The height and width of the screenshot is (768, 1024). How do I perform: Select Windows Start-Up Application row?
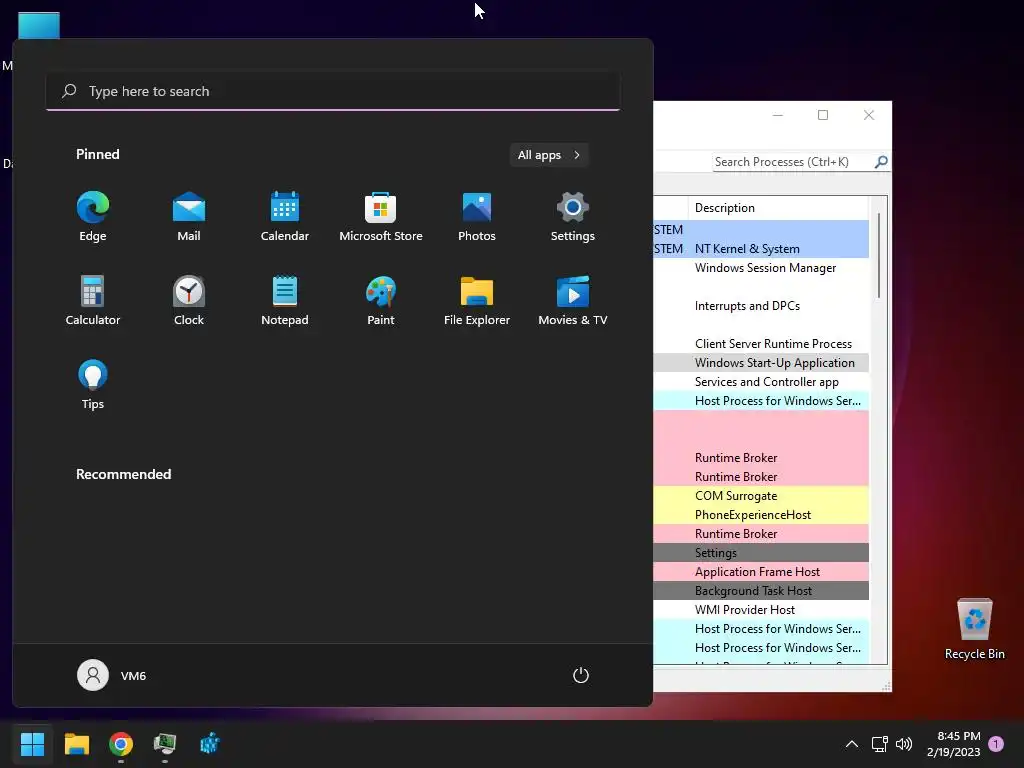pyautogui.click(x=761, y=362)
